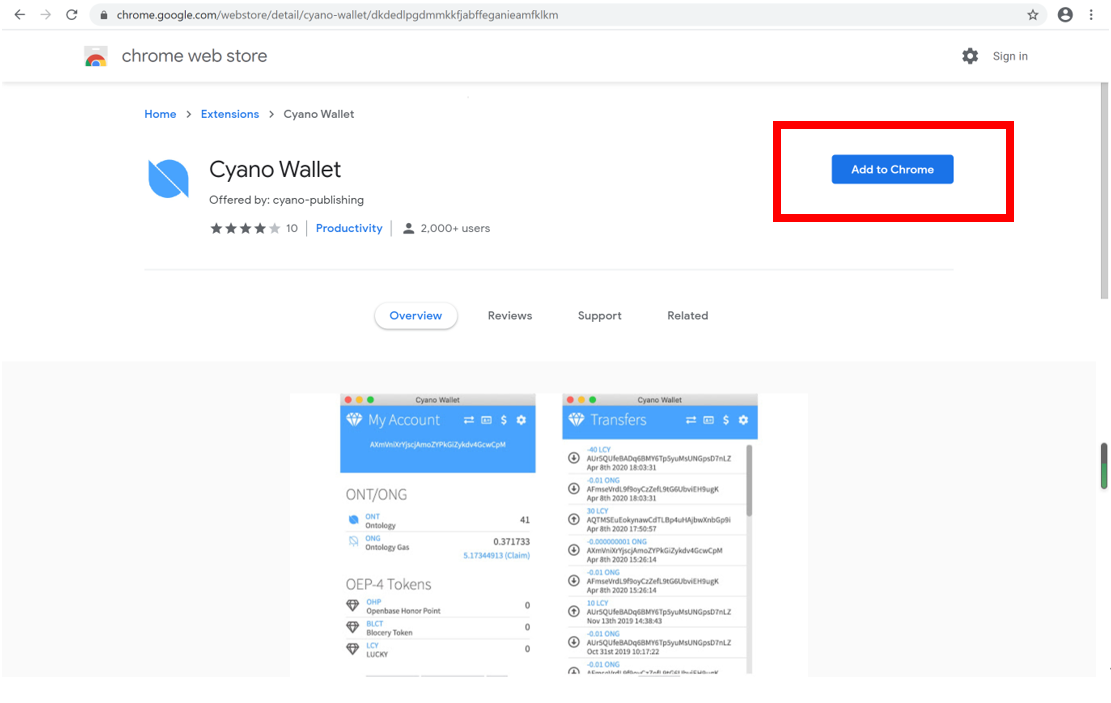Switch to the Overview tab

(415, 315)
